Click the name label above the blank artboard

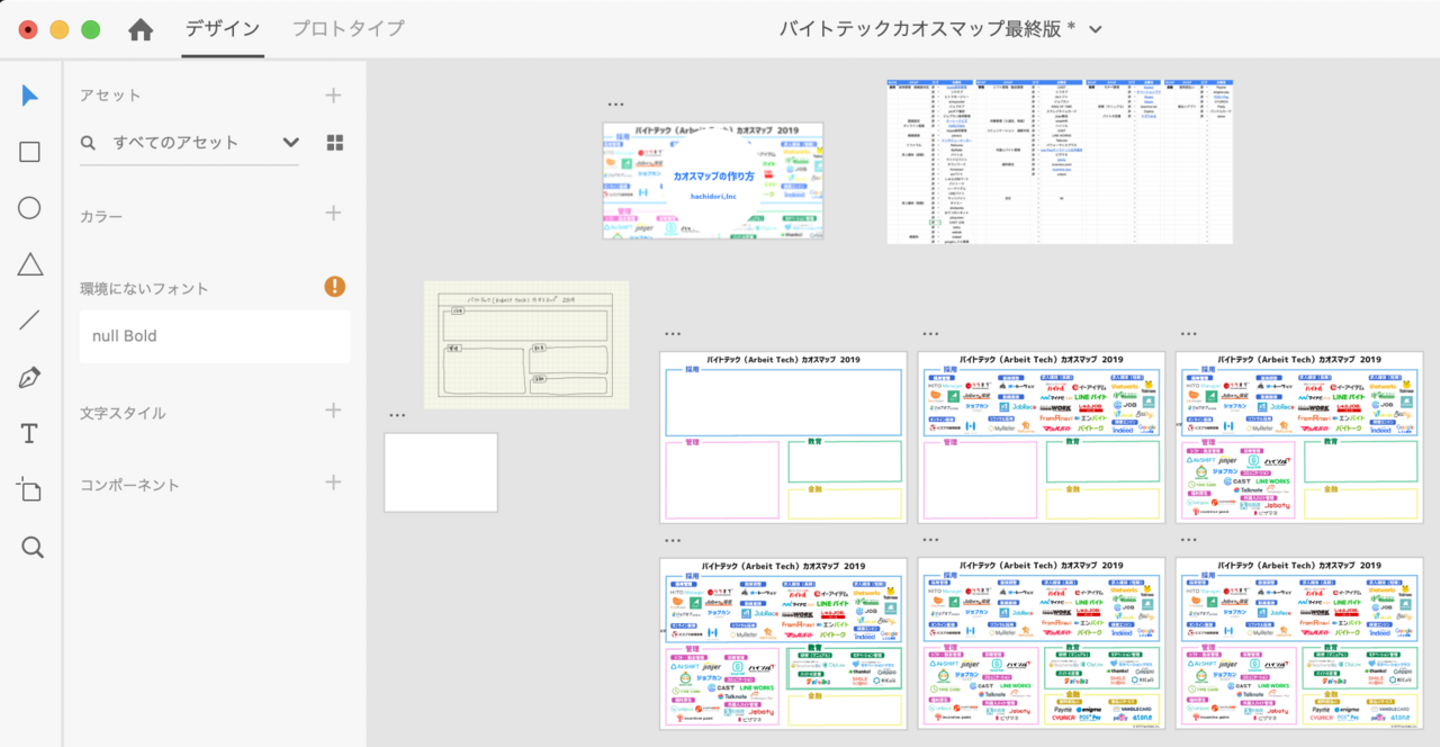pos(397,415)
